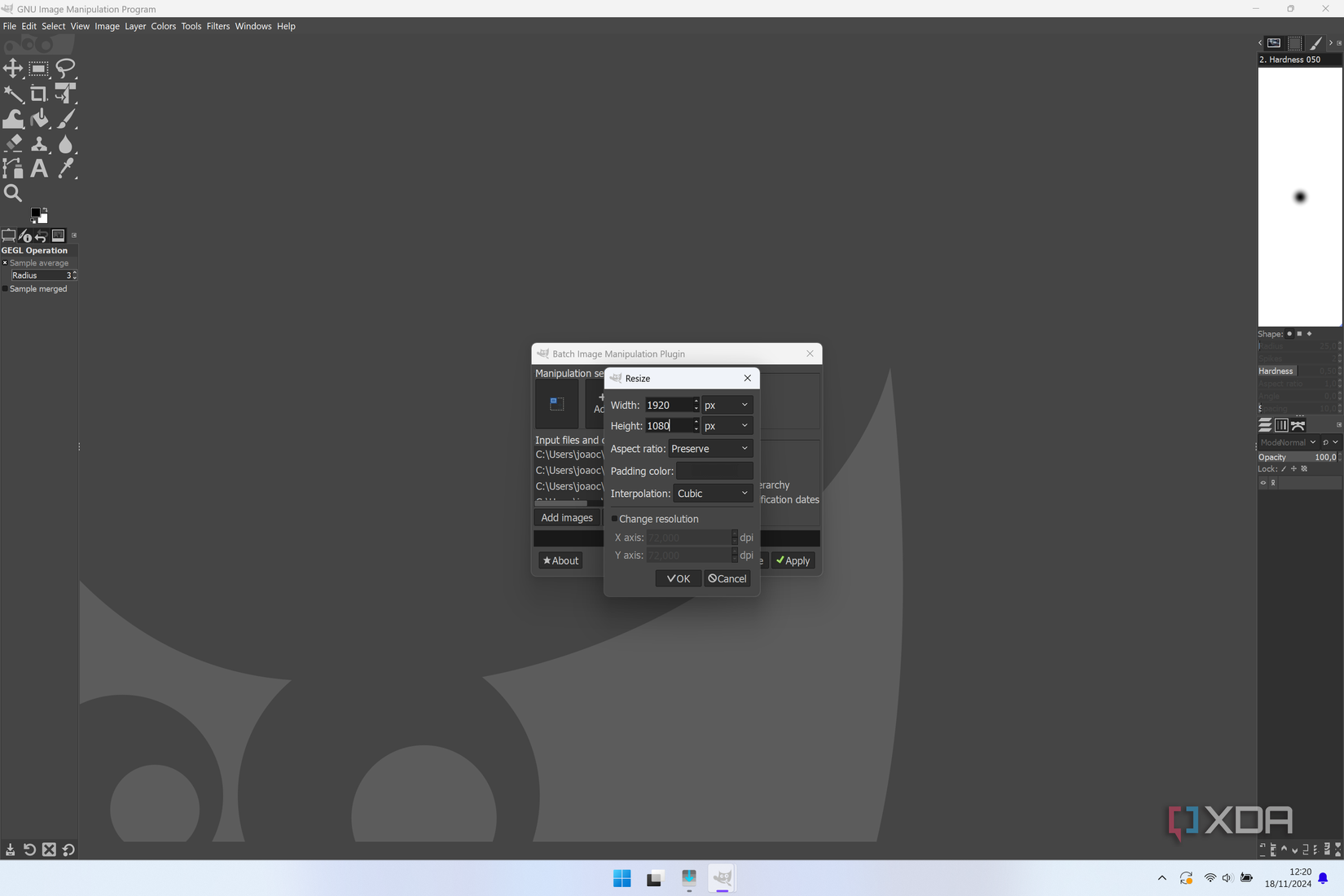The height and width of the screenshot is (896, 1344).
Task: Click the Padding color swatch
Action: pos(713,471)
